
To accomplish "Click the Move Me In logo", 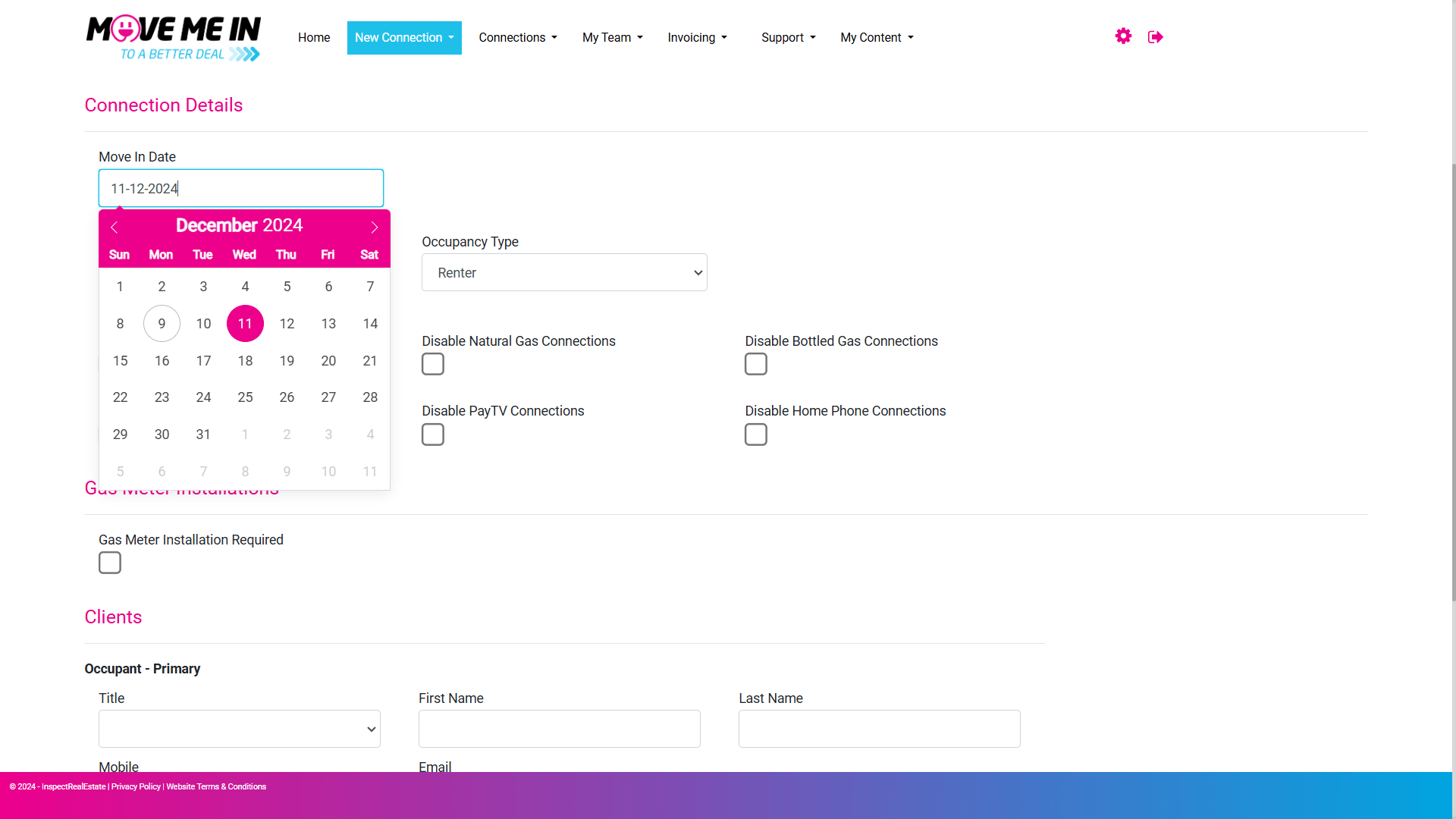I will tap(174, 38).
